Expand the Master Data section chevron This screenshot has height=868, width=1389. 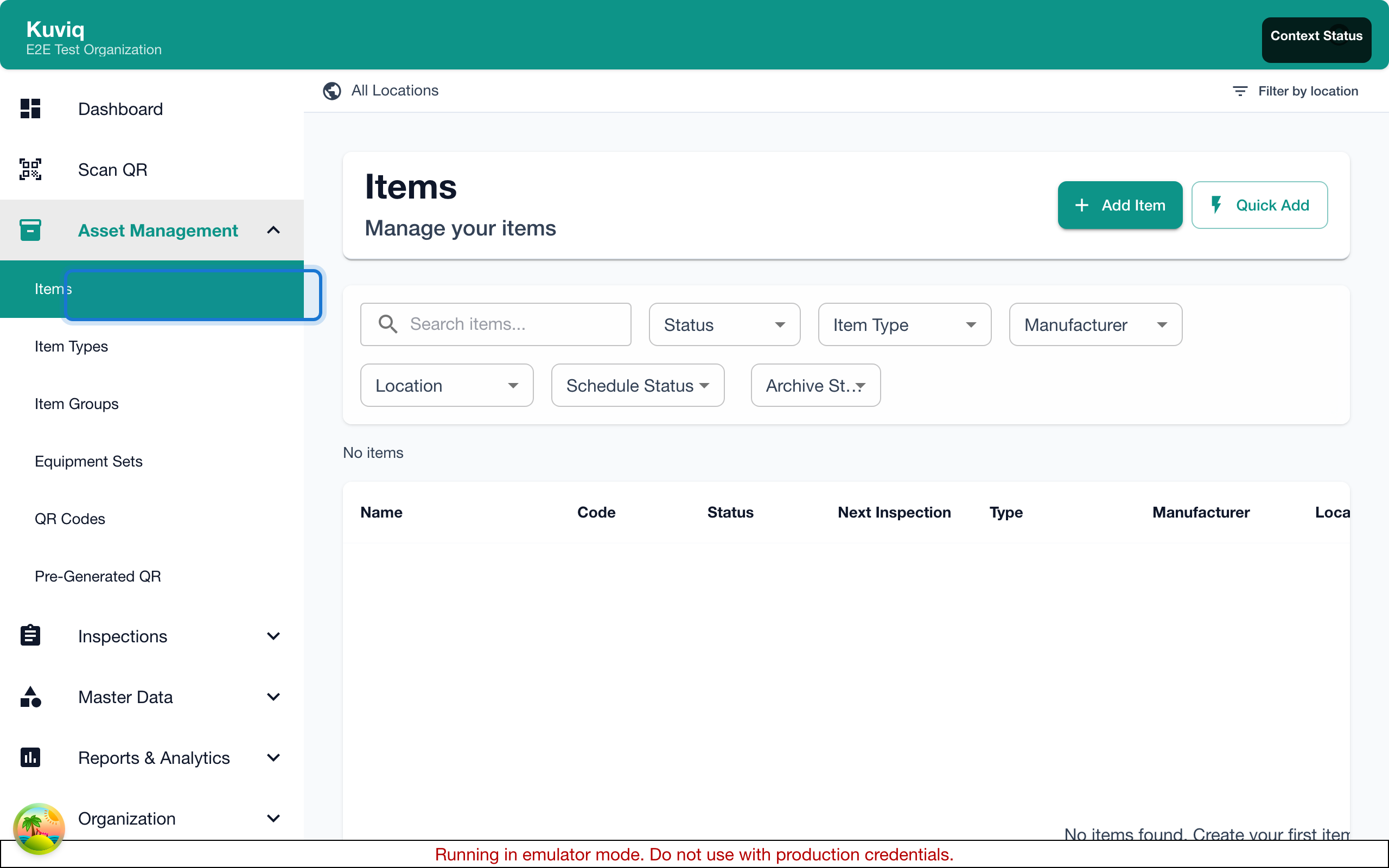pyautogui.click(x=273, y=697)
